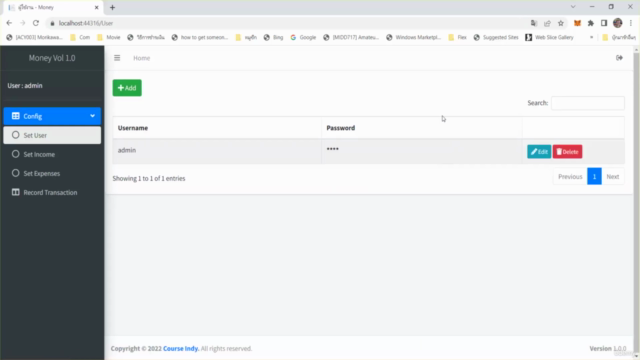Toggle the sidebar hamburger menu icon

[117, 58]
